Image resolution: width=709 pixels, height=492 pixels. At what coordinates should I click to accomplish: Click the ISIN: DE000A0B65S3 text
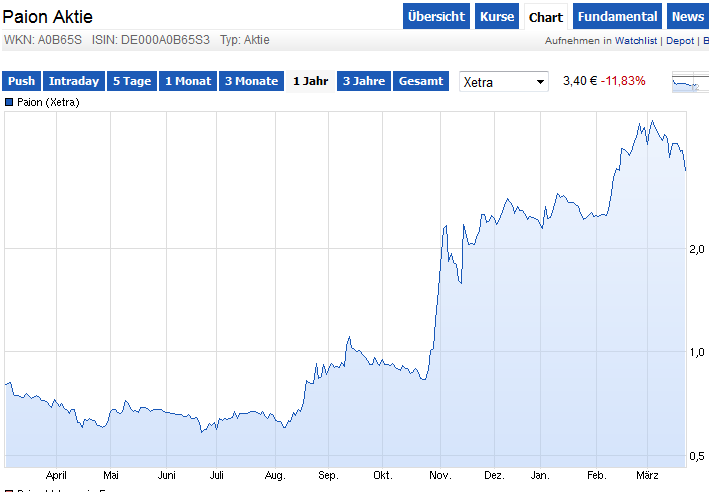coord(151,40)
